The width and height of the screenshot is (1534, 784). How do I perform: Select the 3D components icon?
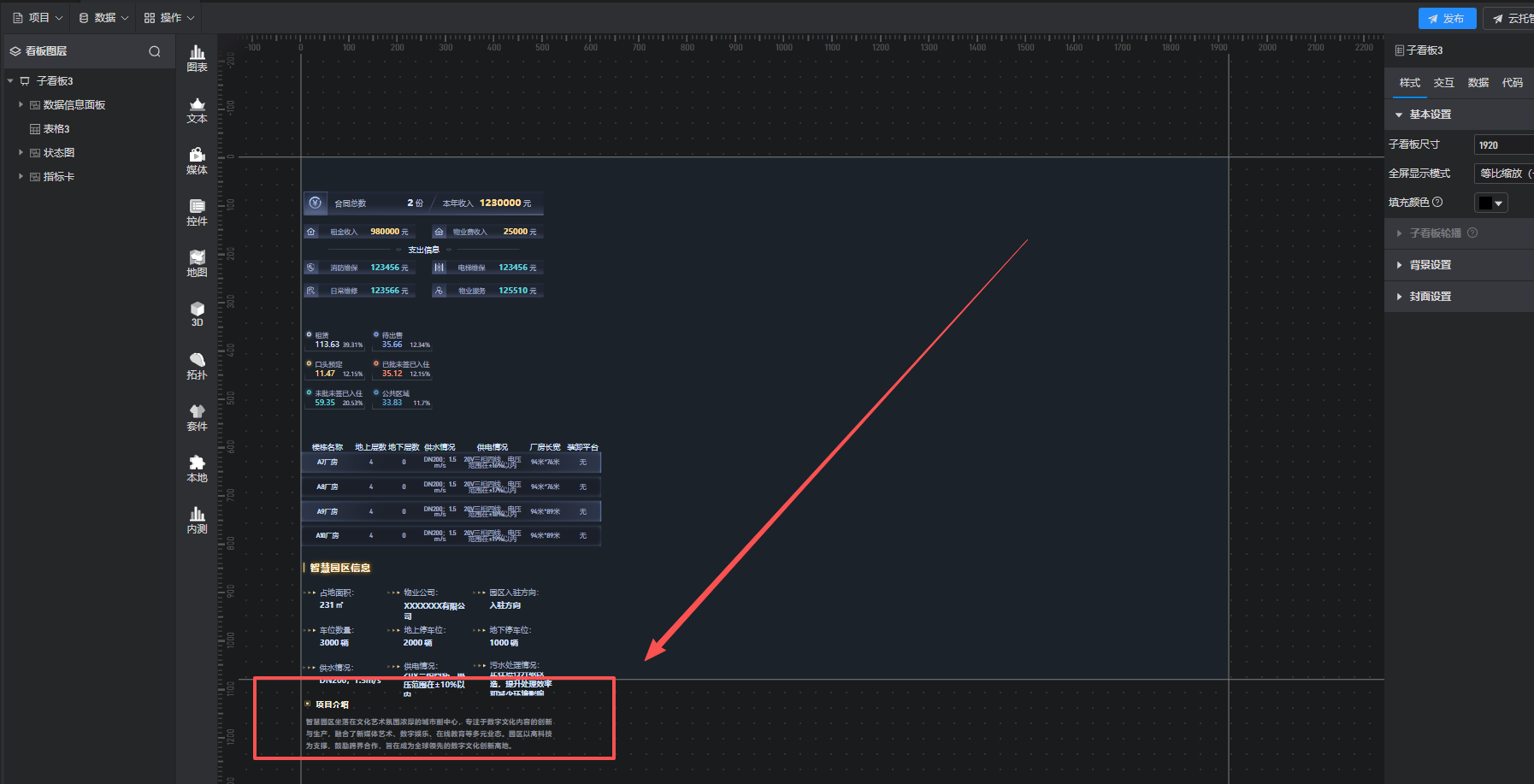pos(197,314)
